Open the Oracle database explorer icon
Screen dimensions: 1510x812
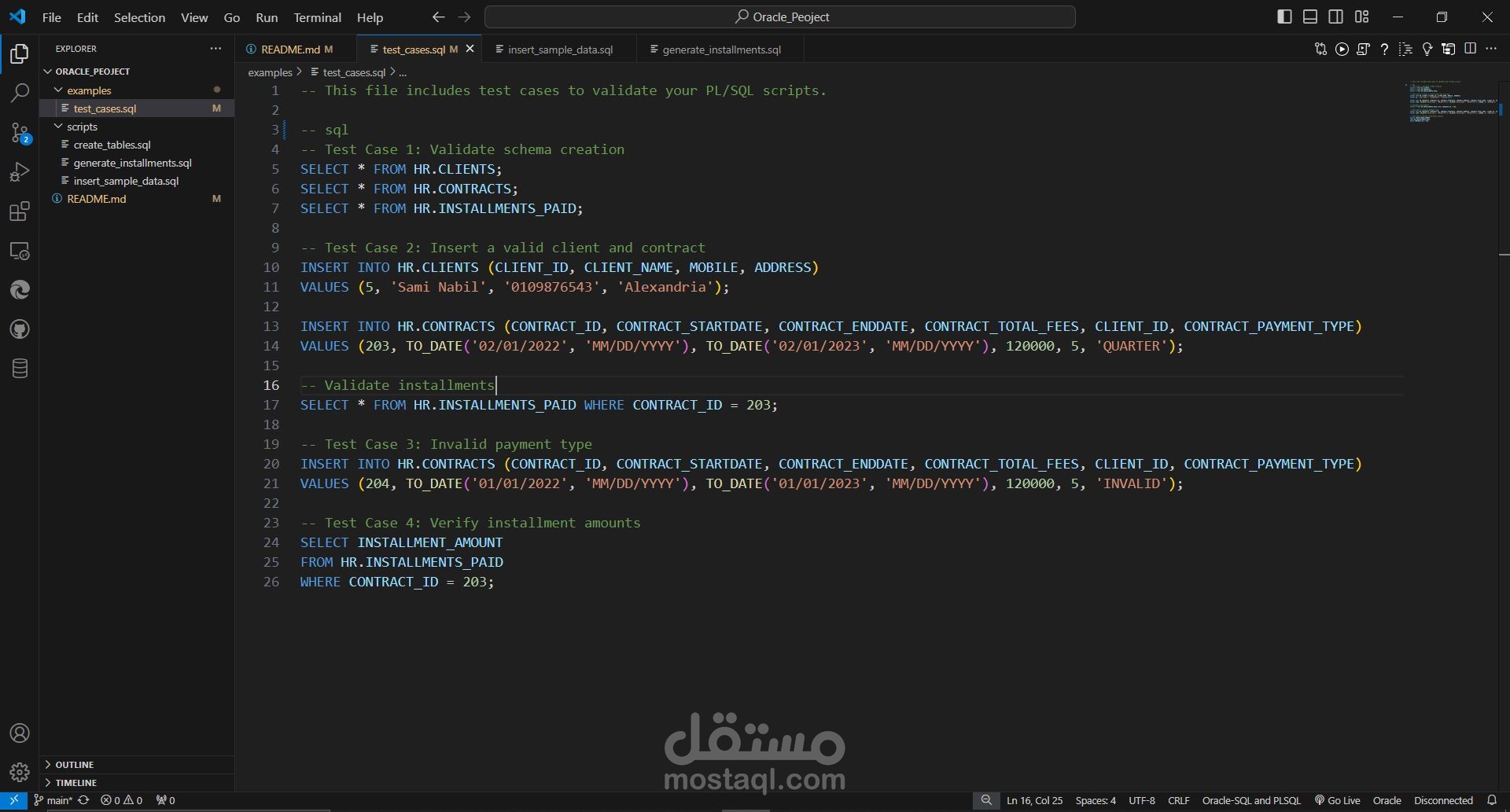point(20,368)
